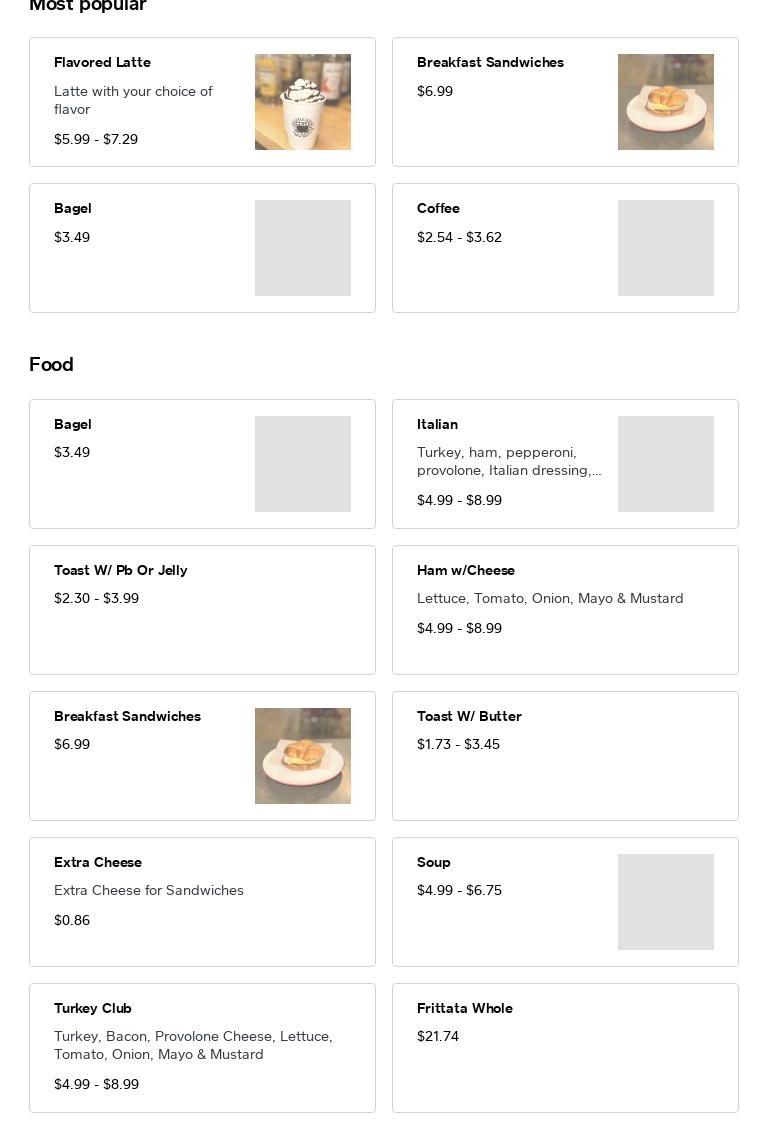Screen dimensions: 768x1128
Task: Click the Soup placeholder image
Action: pyautogui.click(x=665, y=902)
